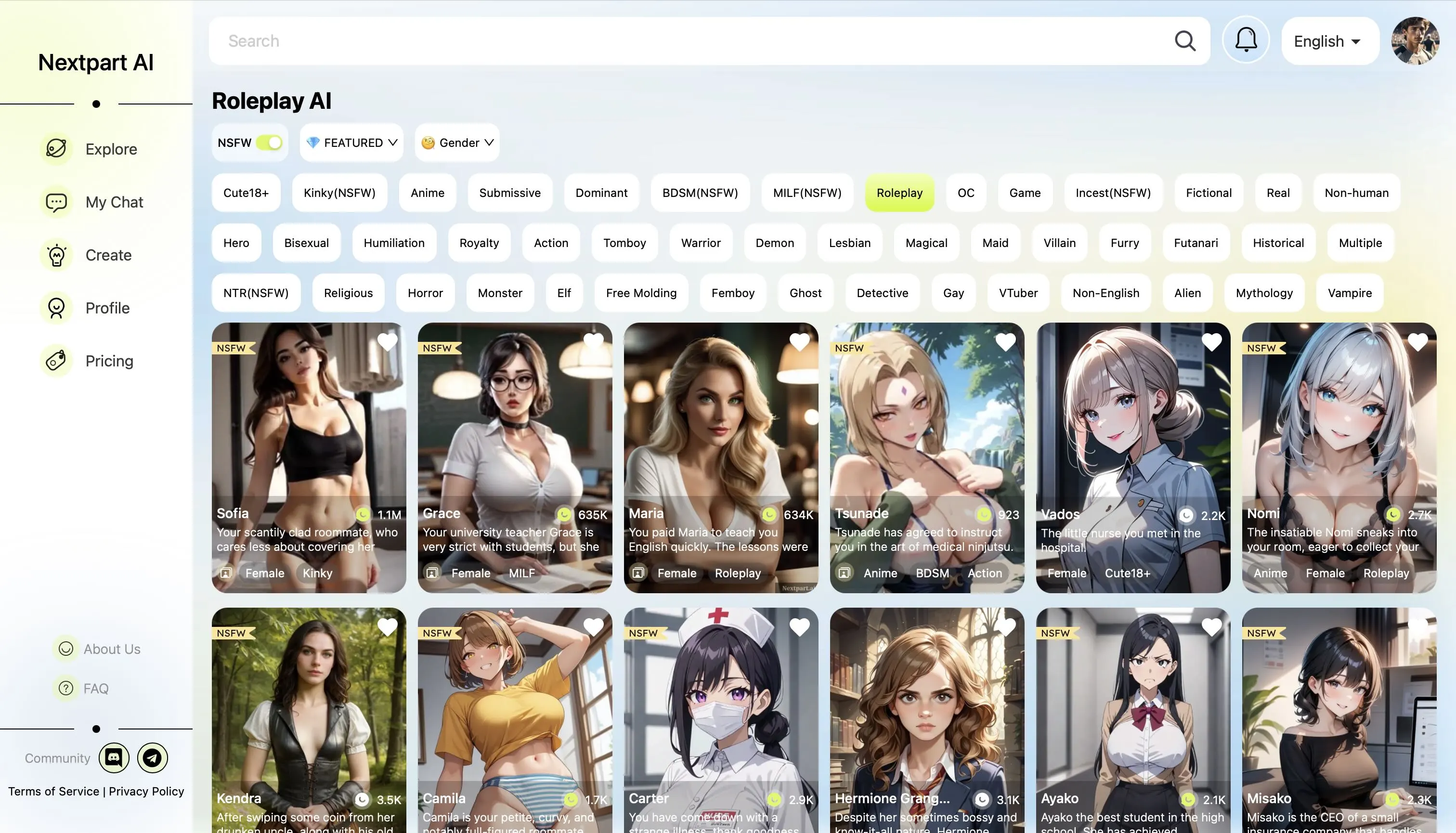1456x833 pixels.
Task: Click MILF tag on Grace card
Action: pos(522,573)
